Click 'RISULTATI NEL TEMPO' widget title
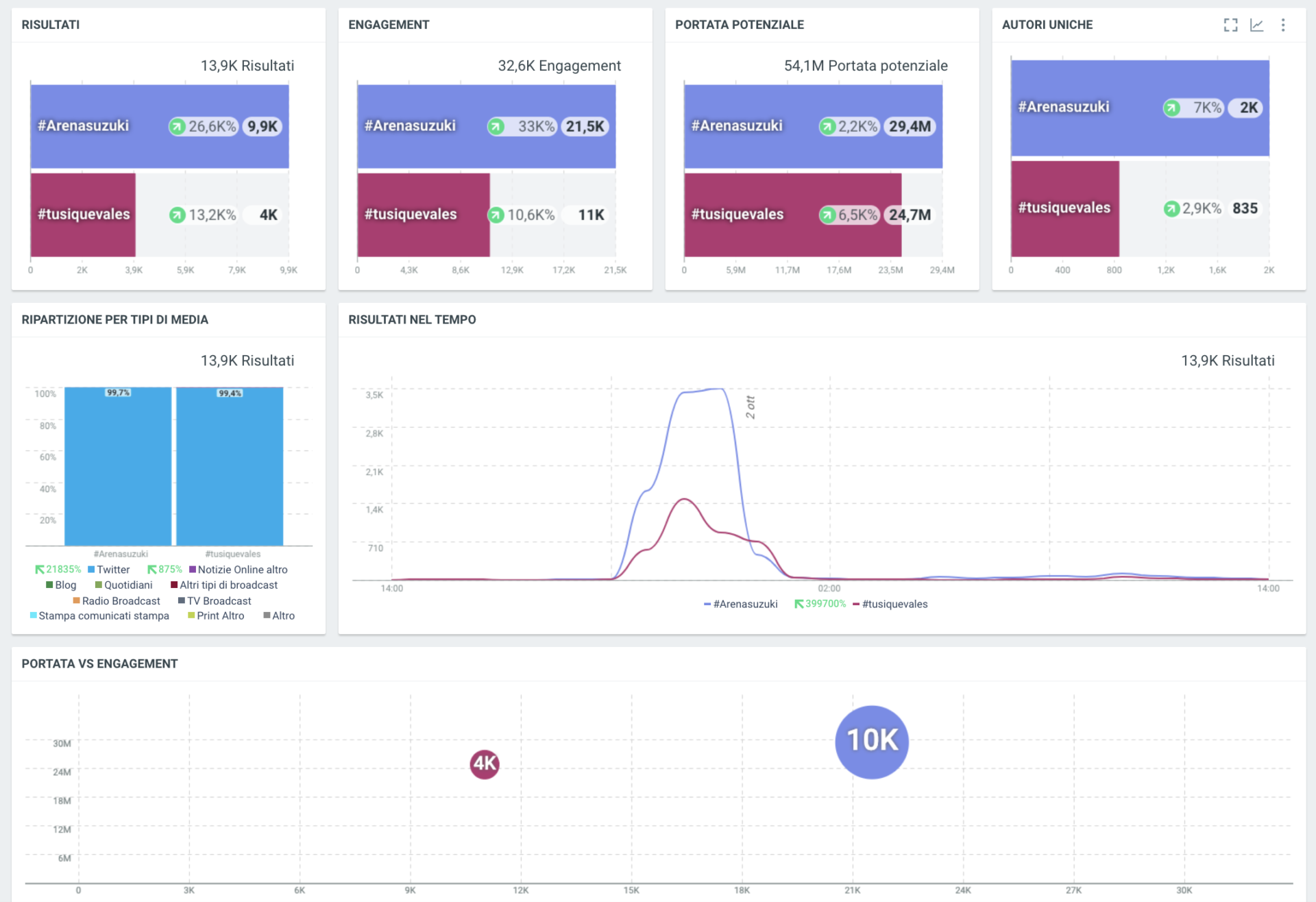Screen dimensions: 1316x902 (x=412, y=320)
